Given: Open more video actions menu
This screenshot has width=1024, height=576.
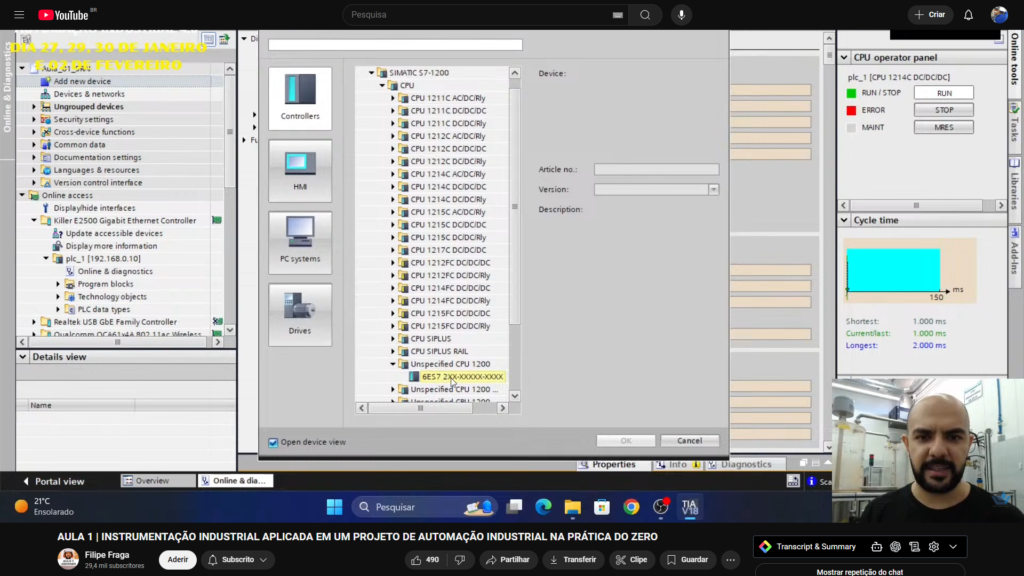Looking at the screenshot, I should (731, 560).
